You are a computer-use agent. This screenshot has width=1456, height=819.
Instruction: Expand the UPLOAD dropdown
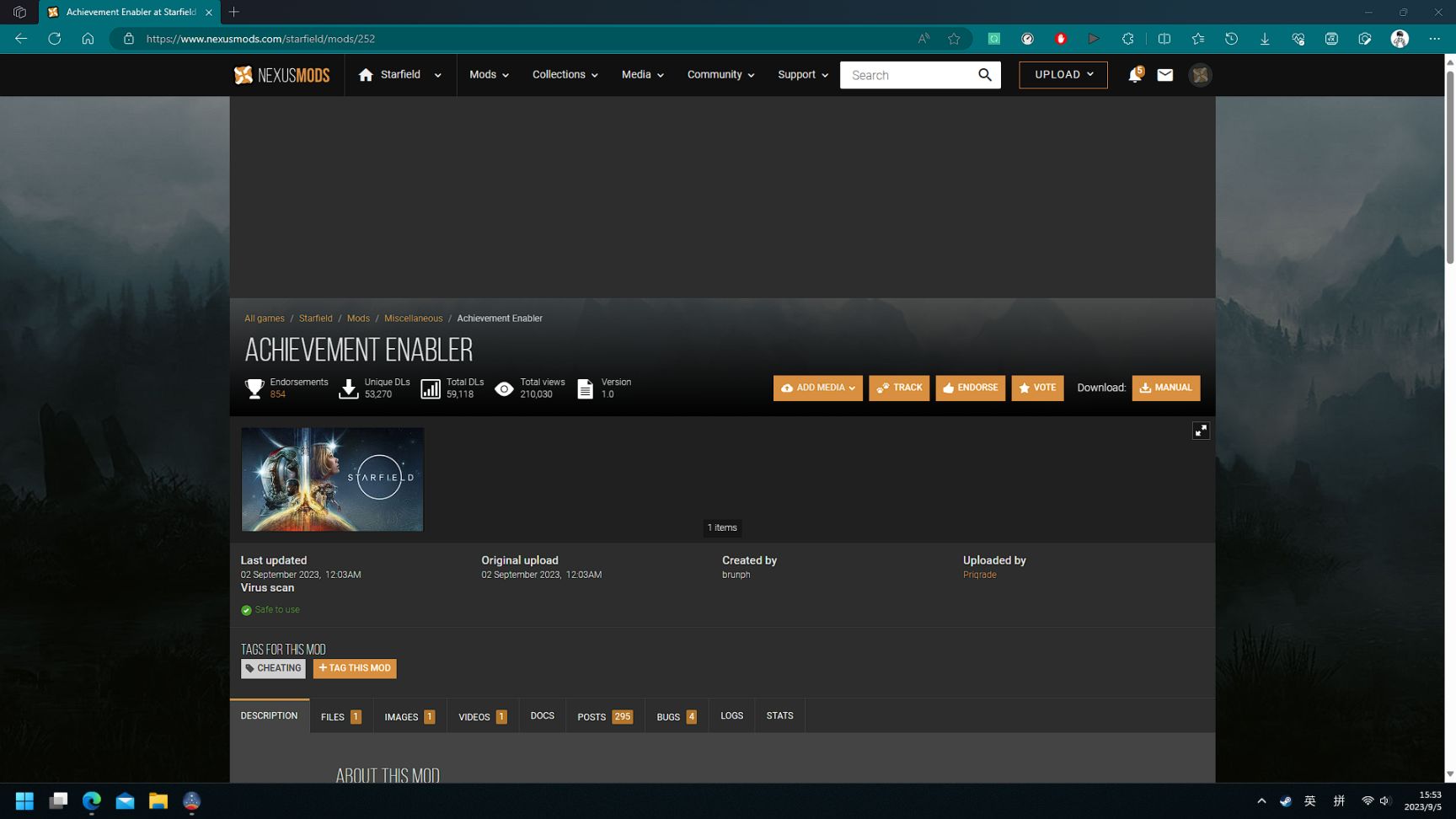tap(1063, 75)
